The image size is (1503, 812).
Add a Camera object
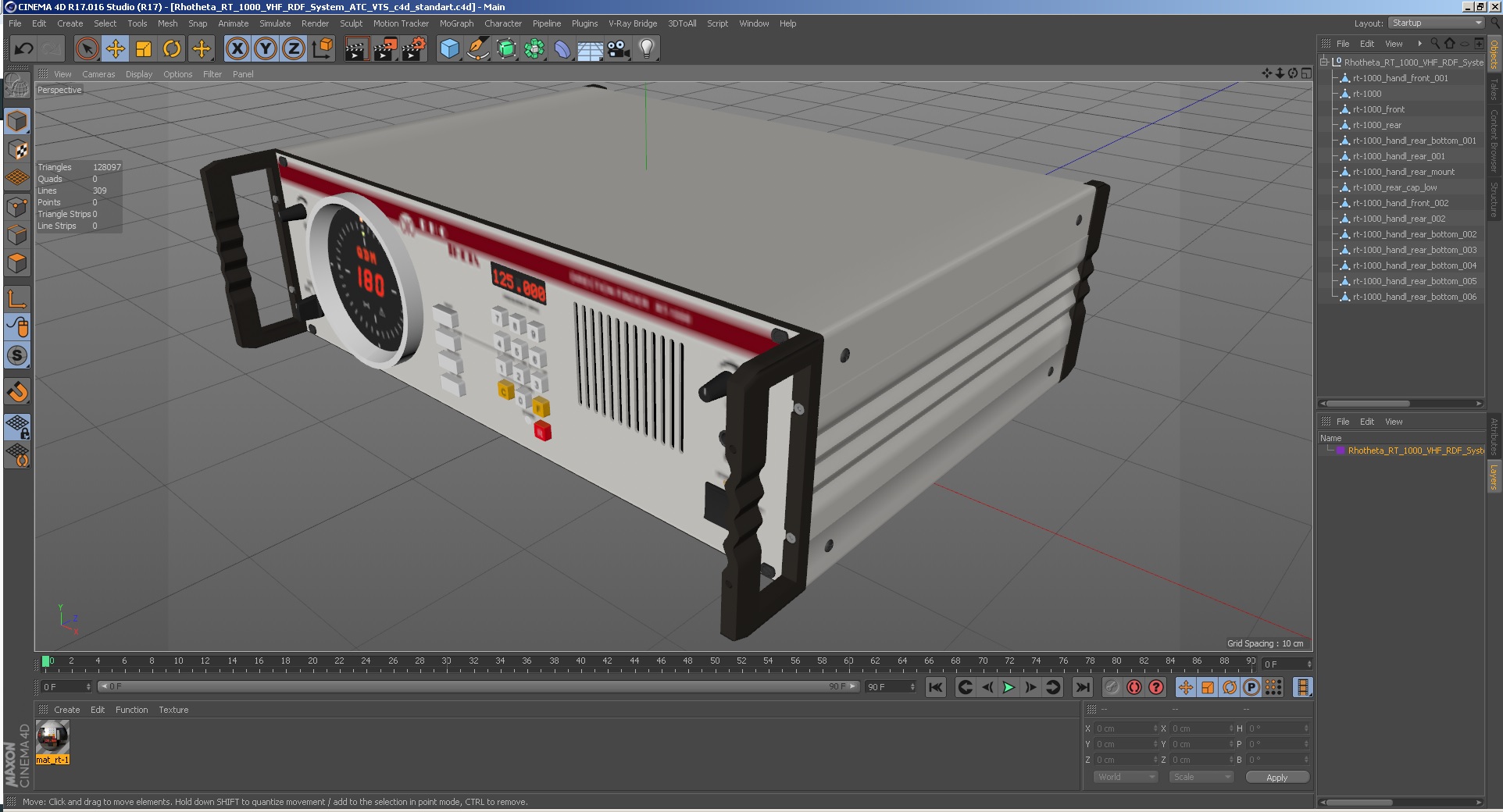point(619,49)
